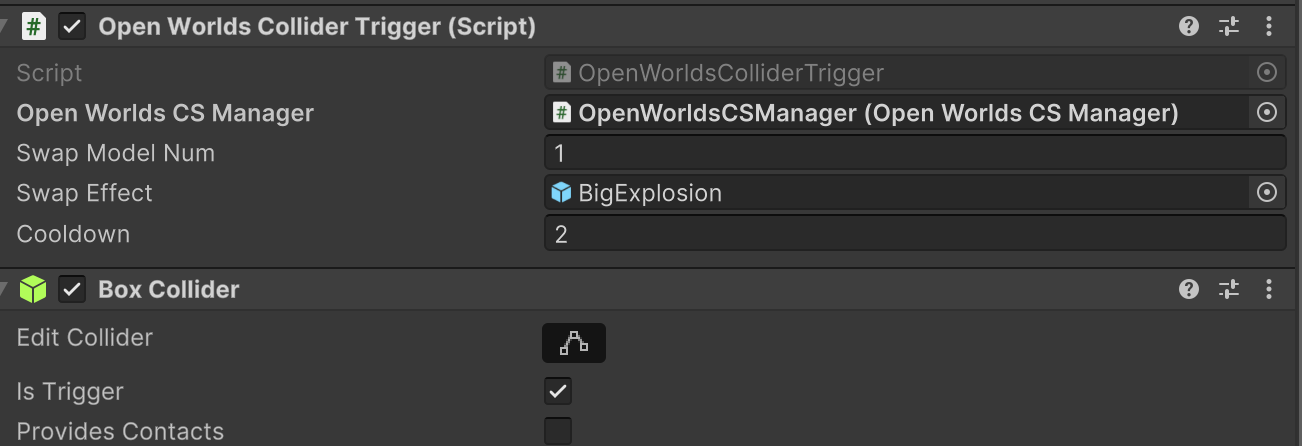The image size is (1302, 446).
Task: Open help for Open Worlds Collider Trigger script
Action: (1189, 27)
